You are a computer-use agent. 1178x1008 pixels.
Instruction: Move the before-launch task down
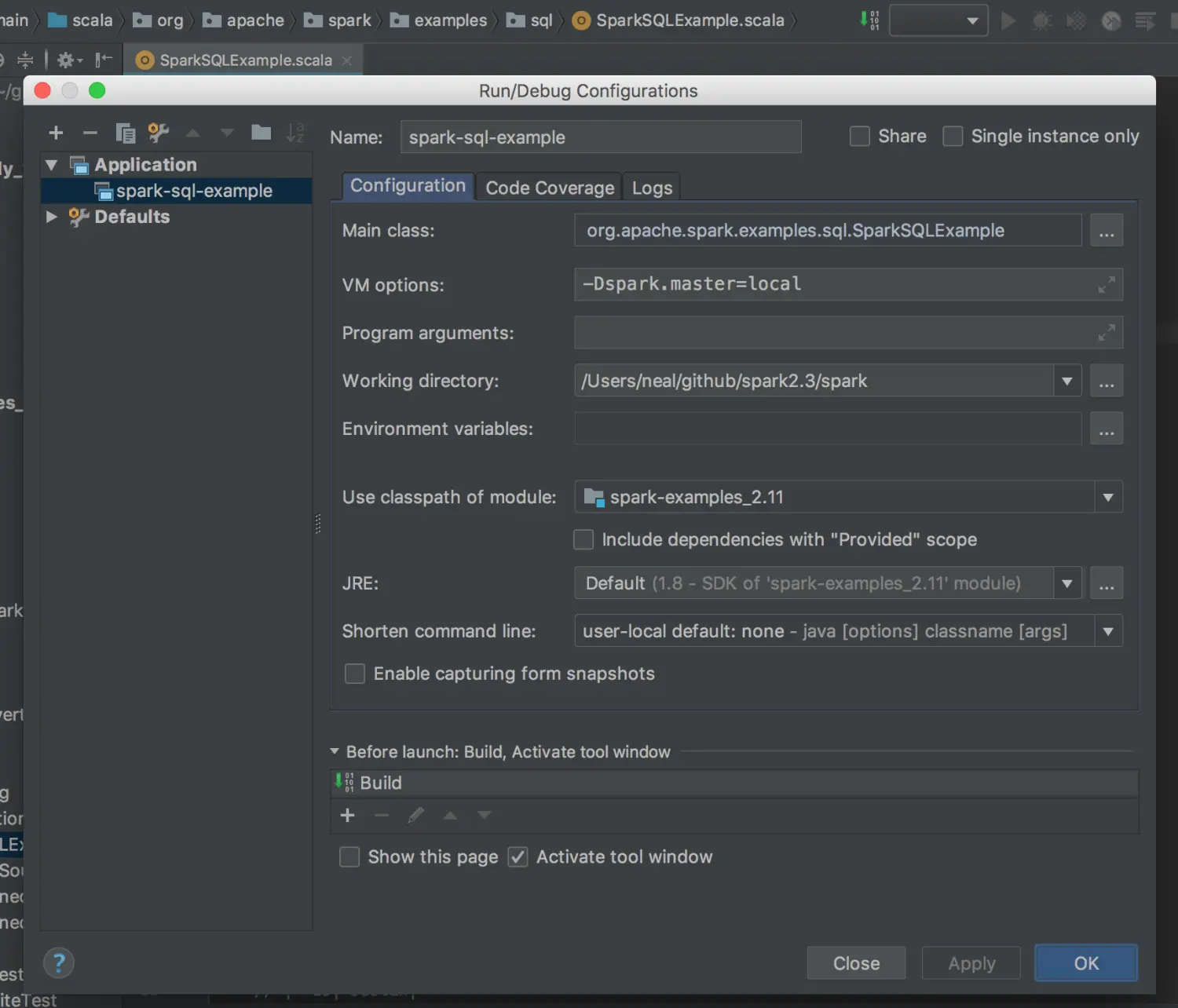[x=485, y=816]
